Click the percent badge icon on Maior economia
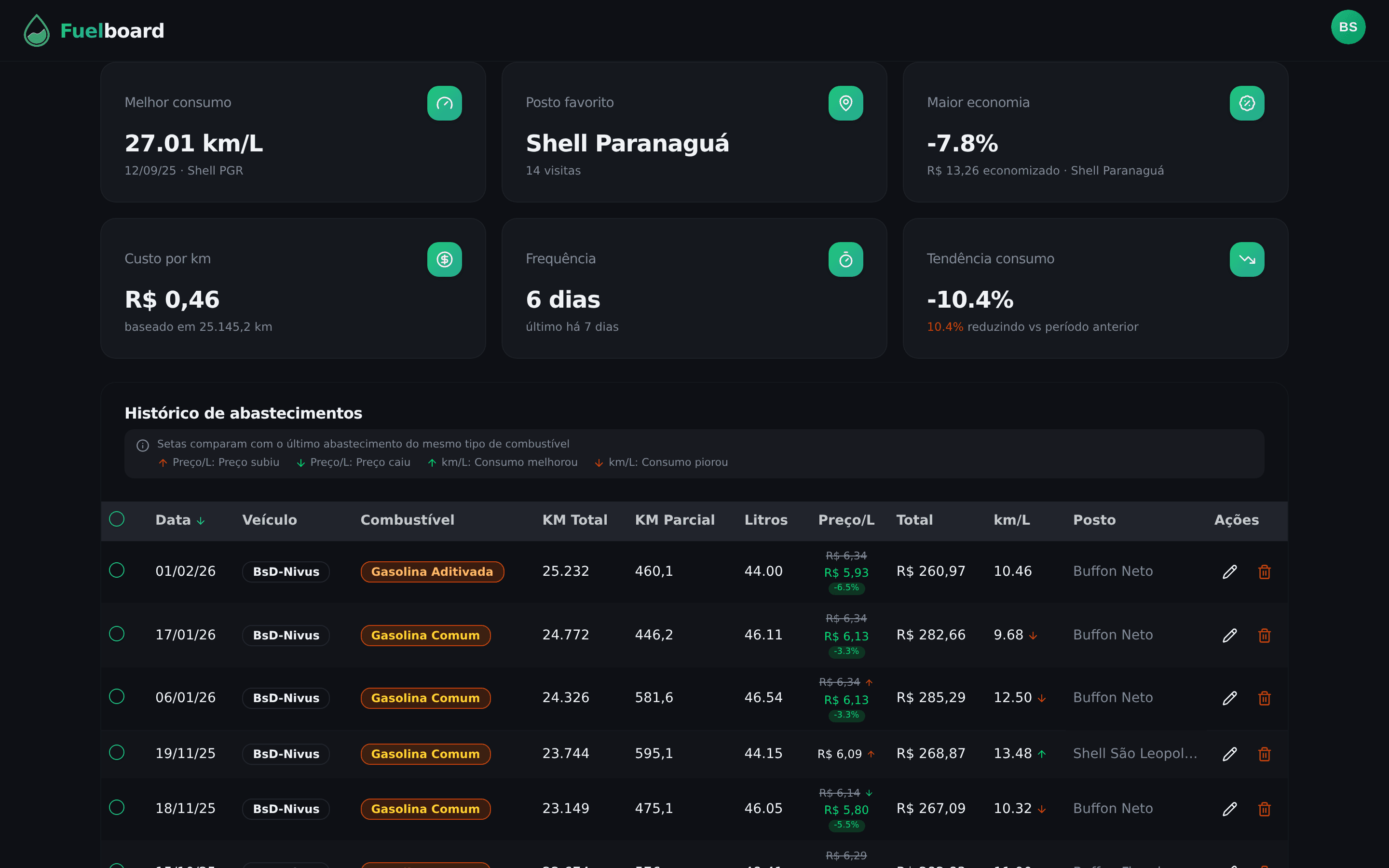The width and height of the screenshot is (1389, 868). 1246,103
